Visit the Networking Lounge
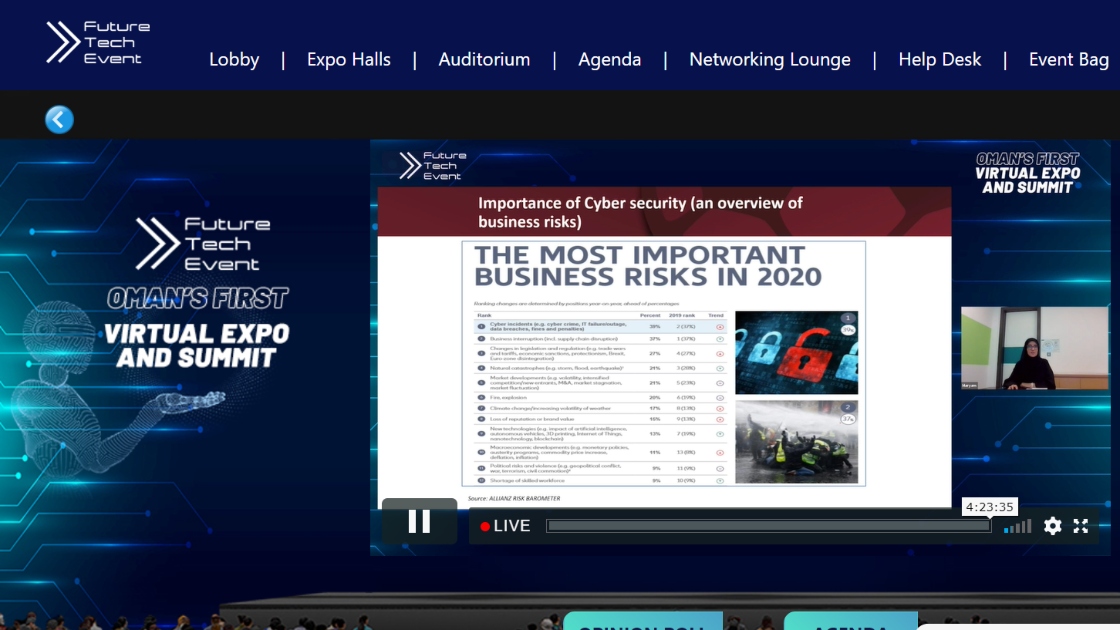The image size is (1120, 630). pyautogui.click(x=769, y=60)
